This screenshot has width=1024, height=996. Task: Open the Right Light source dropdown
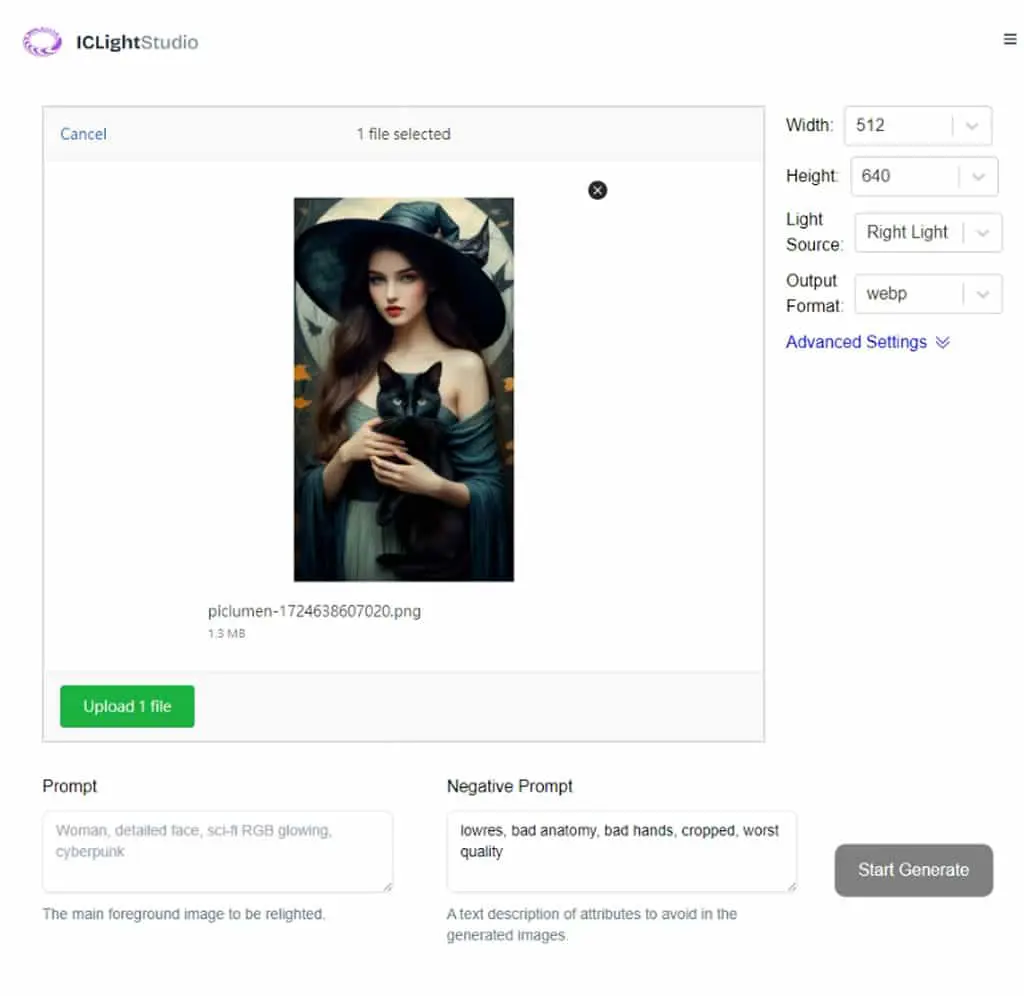pyautogui.click(x=927, y=233)
